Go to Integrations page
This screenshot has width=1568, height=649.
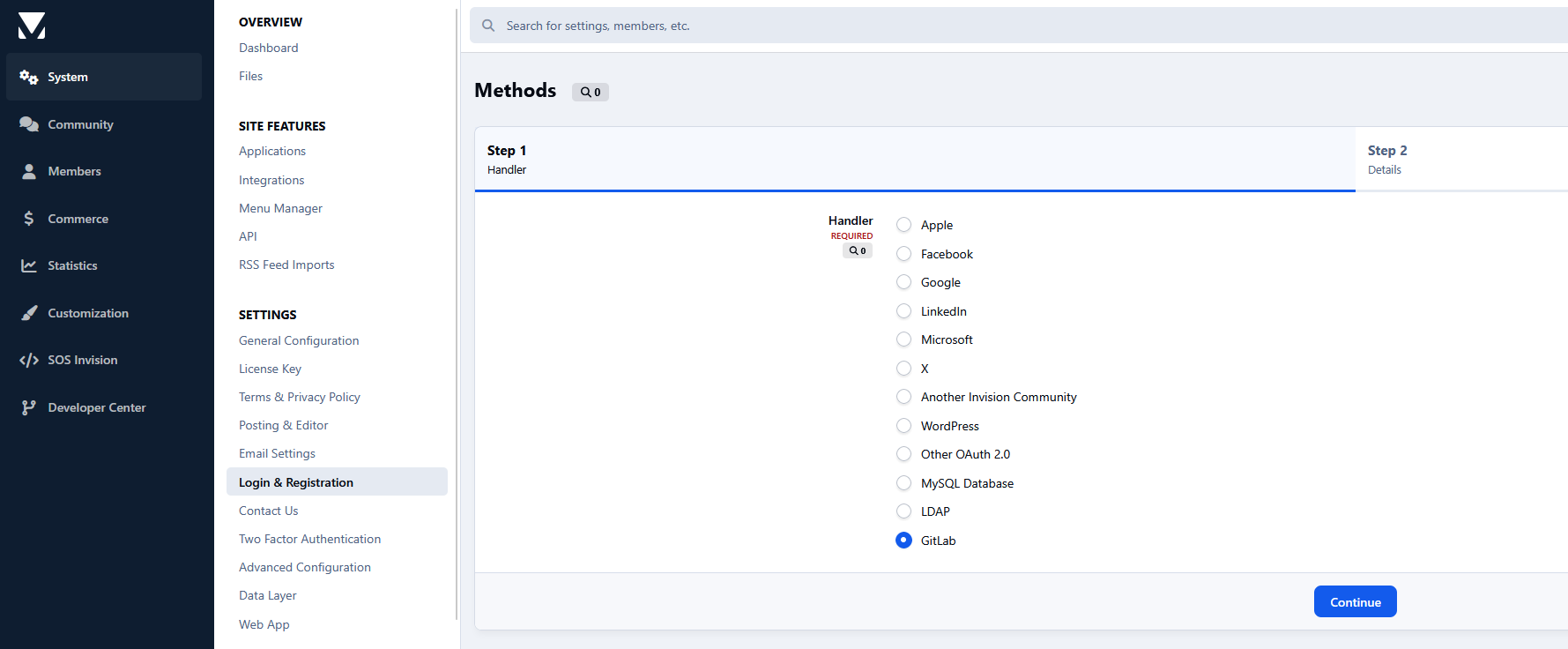[271, 180]
